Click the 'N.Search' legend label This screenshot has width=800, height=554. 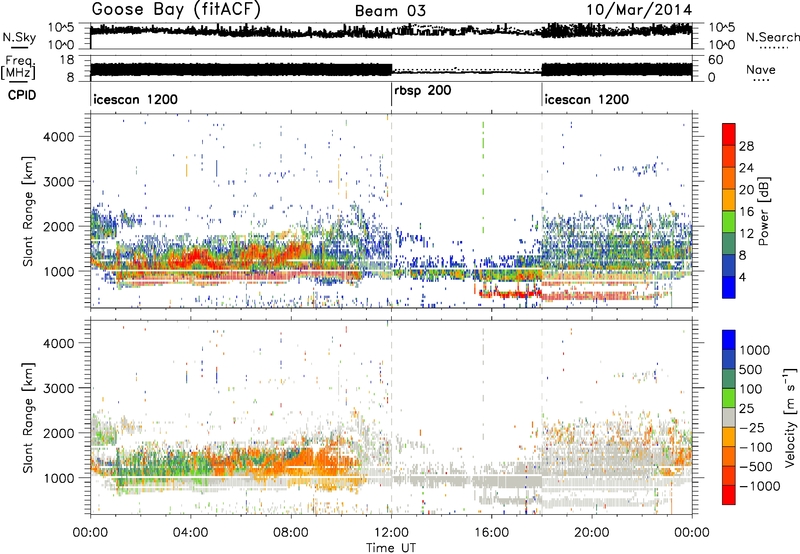pos(772,37)
